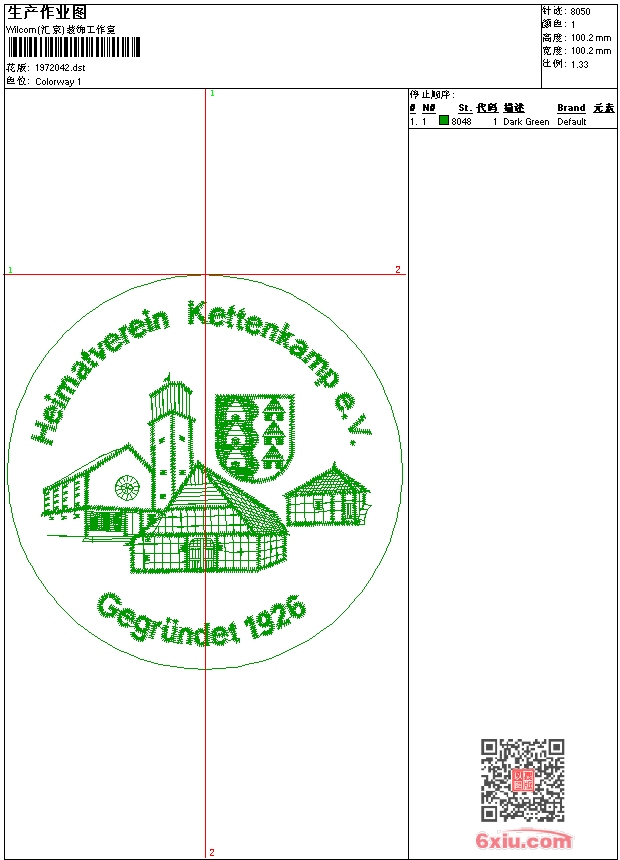620x860 pixels.
Task: Click the 停止顺序 heading
Action: pyautogui.click(x=432, y=95)
